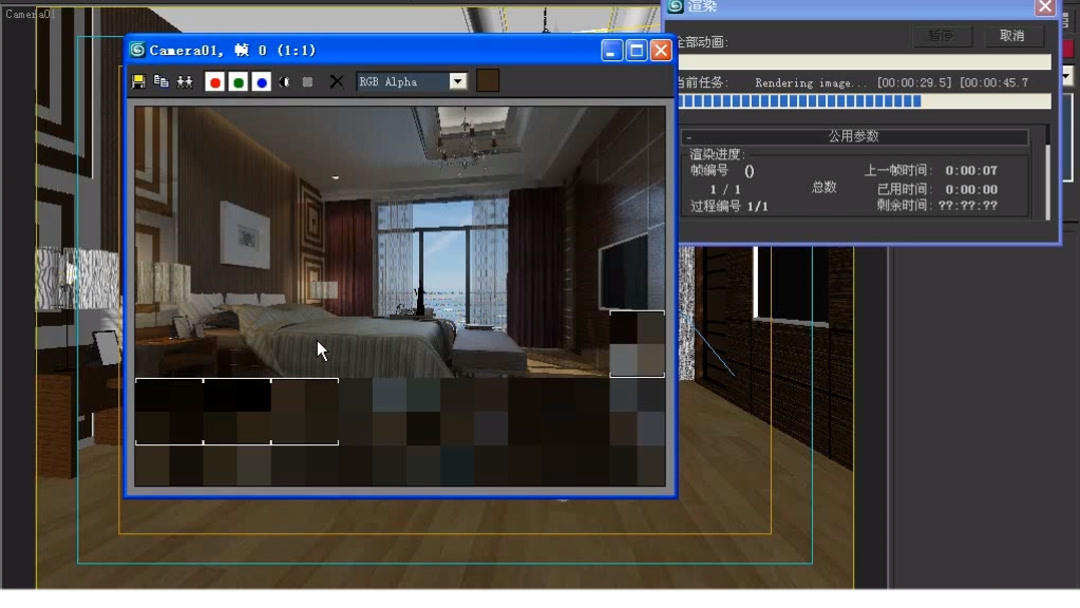Click the background color swatch in render toolbar
The image size is (1080, 608).
[487, 81]
